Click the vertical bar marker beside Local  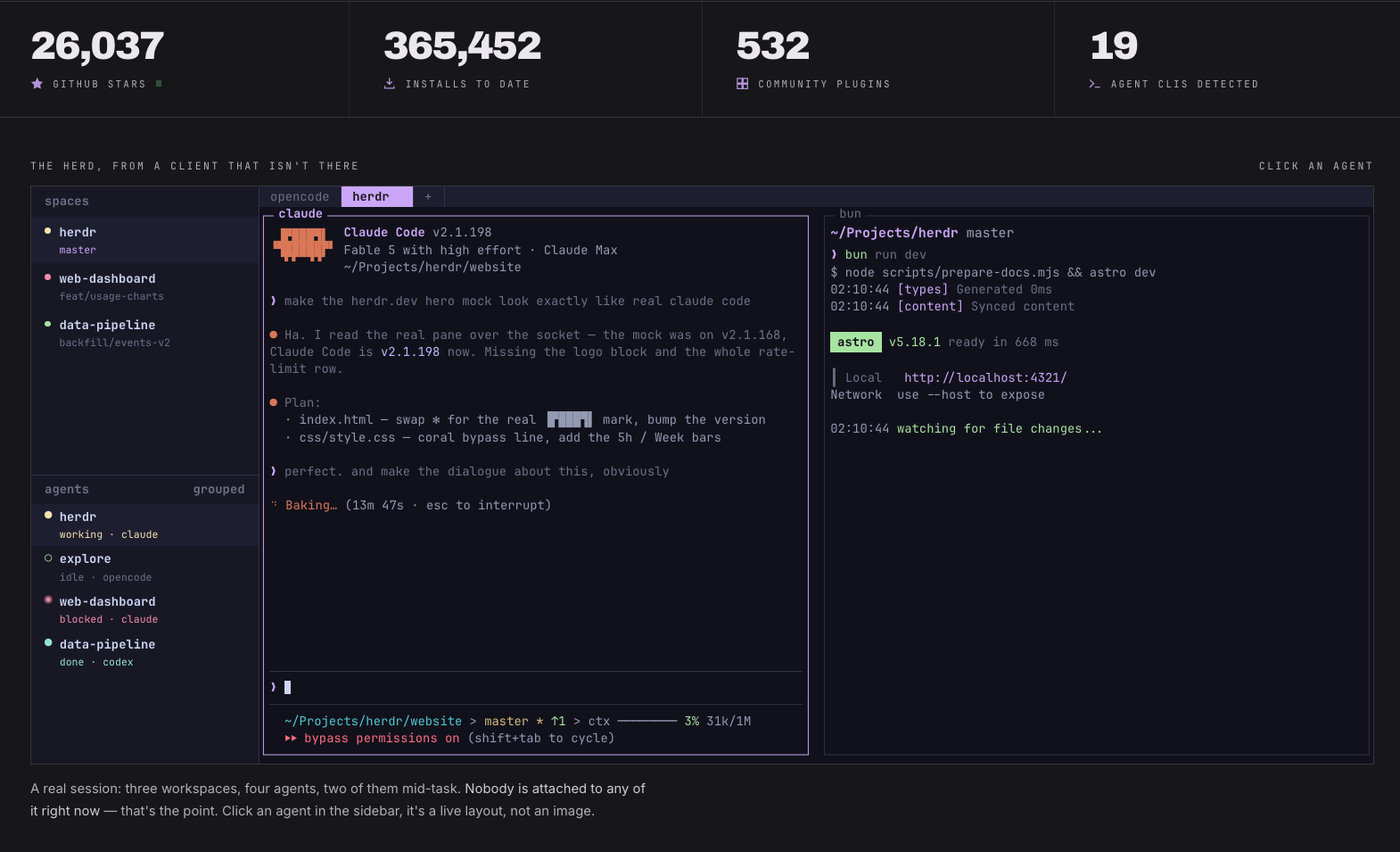[x=834, y=377]
